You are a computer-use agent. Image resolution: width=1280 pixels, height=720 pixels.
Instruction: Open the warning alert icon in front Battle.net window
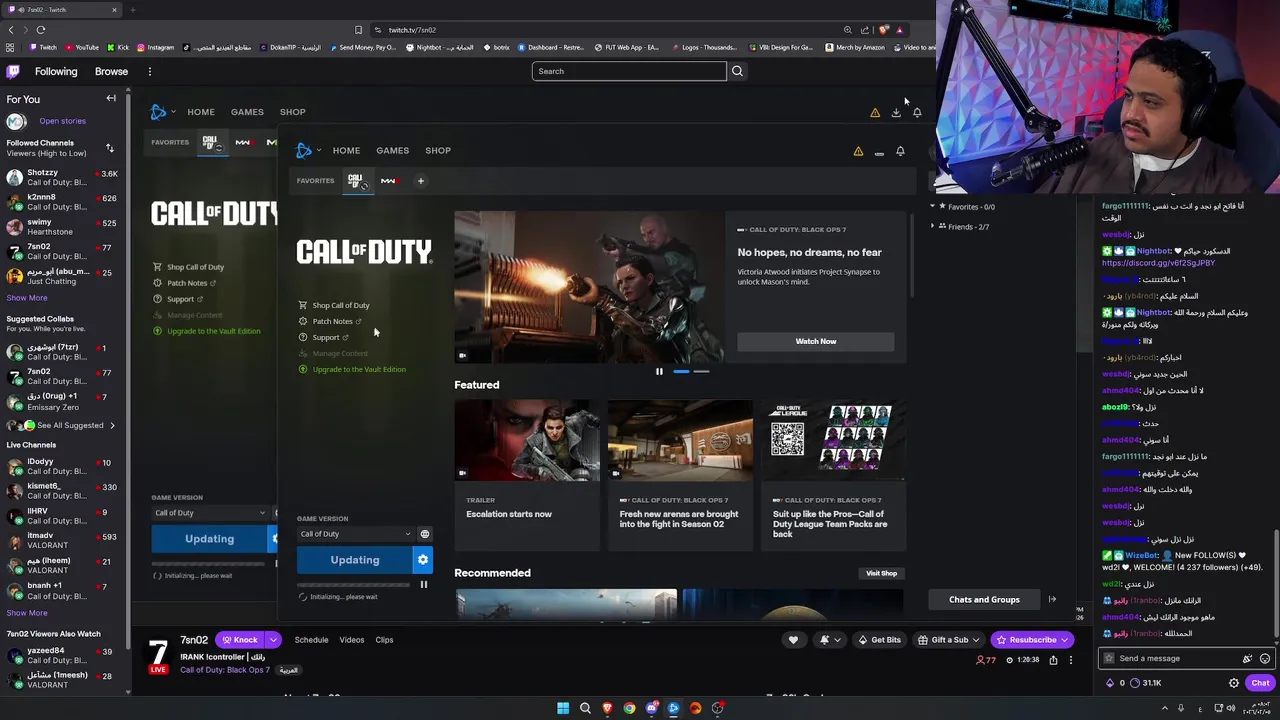point(858,151)
